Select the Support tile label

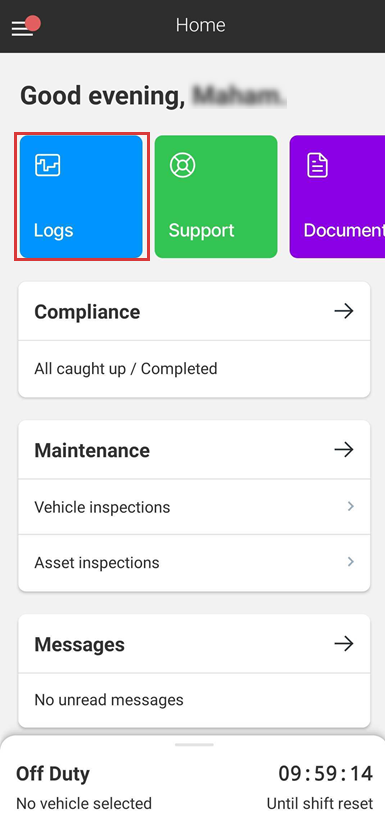coord(201,230)
